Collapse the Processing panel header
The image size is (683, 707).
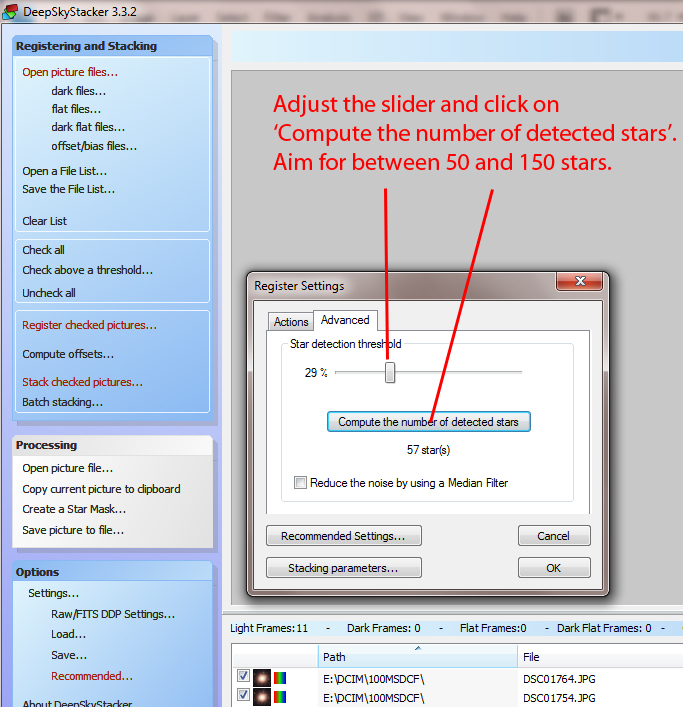coord(113,445)
